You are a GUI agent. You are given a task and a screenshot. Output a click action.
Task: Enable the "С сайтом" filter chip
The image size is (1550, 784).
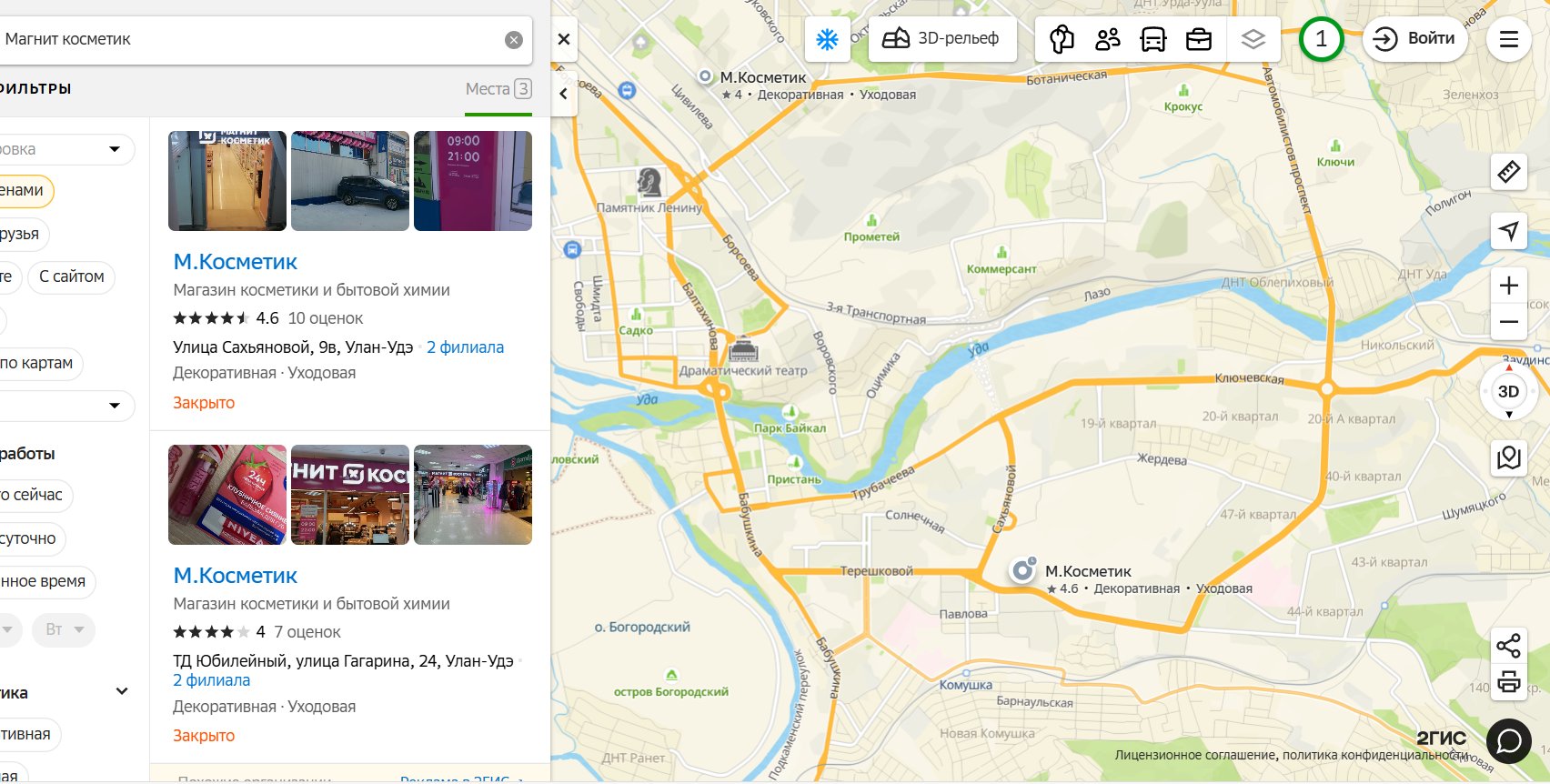(72, 276)
